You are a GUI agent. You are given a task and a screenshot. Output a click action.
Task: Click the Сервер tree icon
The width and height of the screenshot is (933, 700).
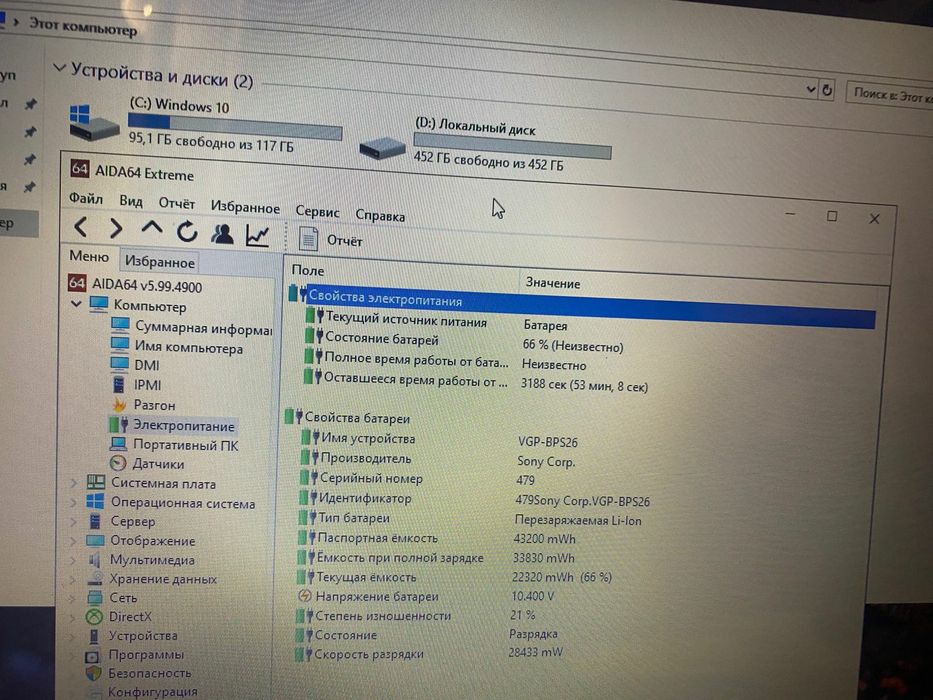pyautogui.click(x=95, y=521)
